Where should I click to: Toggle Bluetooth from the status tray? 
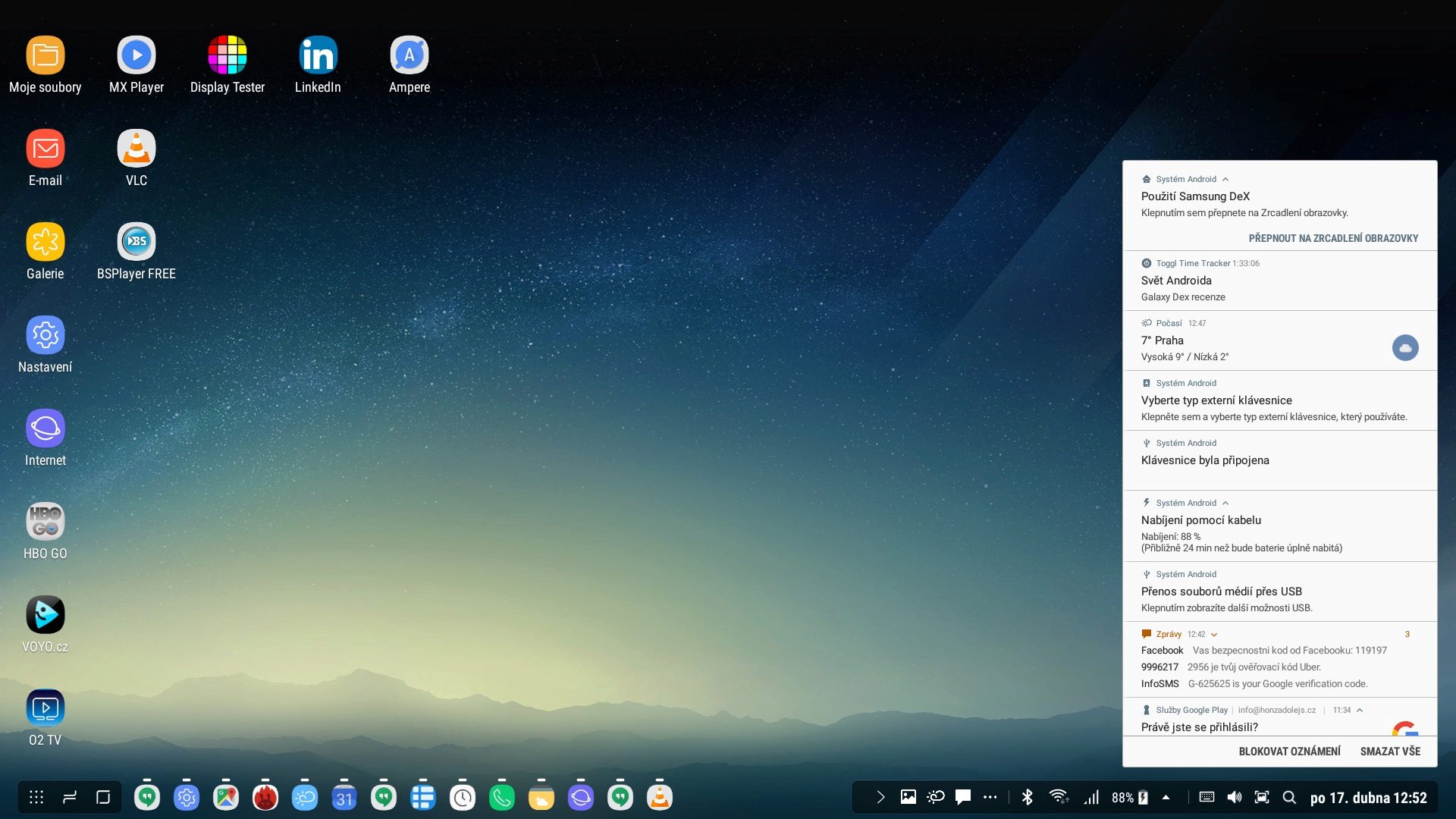click(x=1028, y=797)
